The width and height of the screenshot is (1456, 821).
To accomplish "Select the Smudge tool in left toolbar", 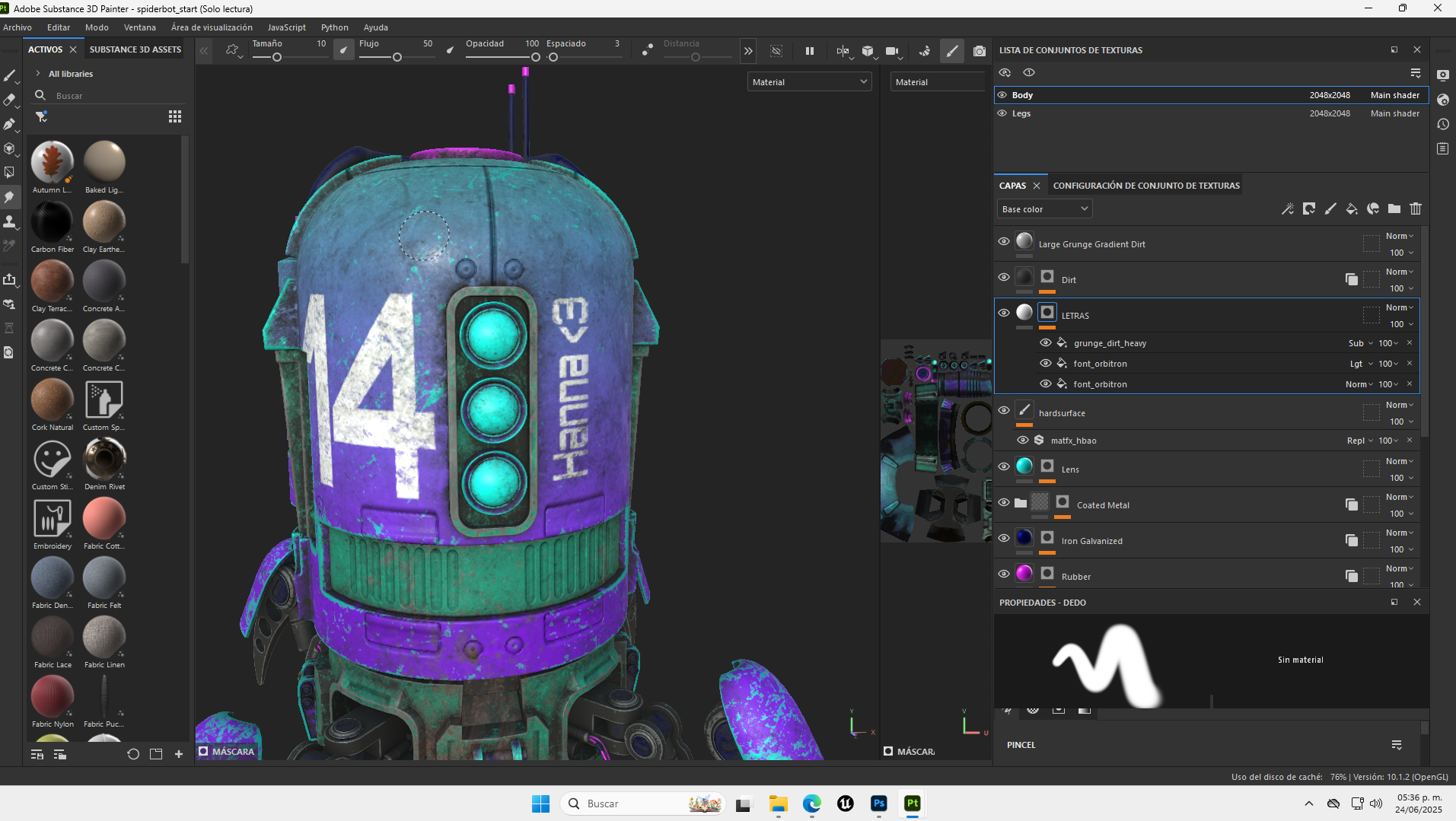I will (10, 197).
